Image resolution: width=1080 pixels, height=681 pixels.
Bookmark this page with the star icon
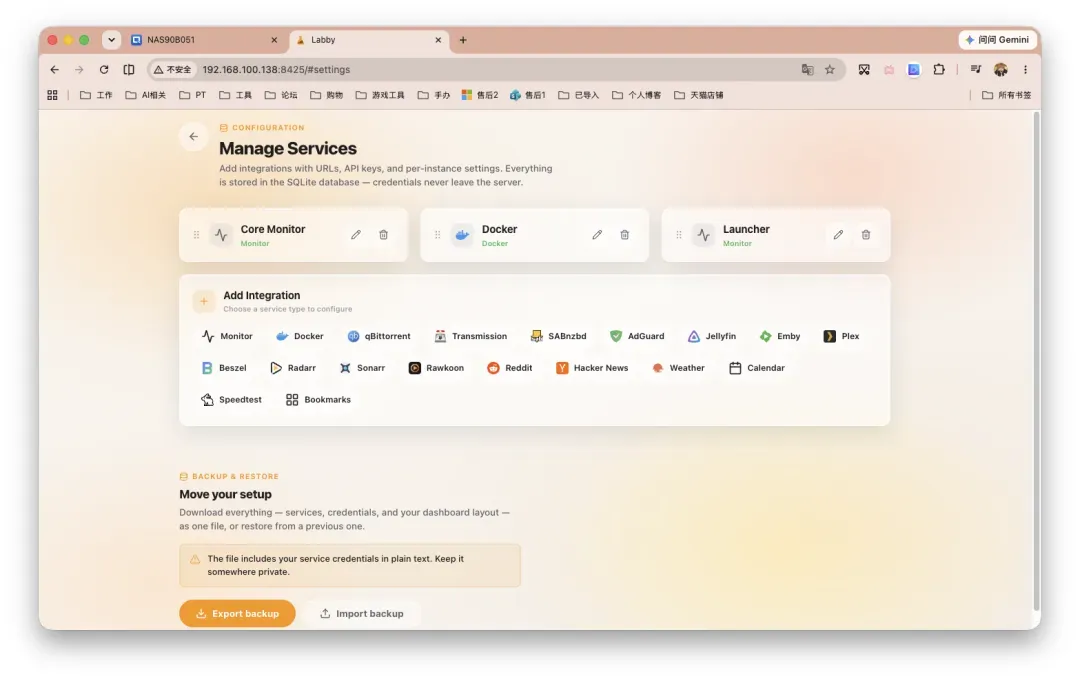point(830,70)
